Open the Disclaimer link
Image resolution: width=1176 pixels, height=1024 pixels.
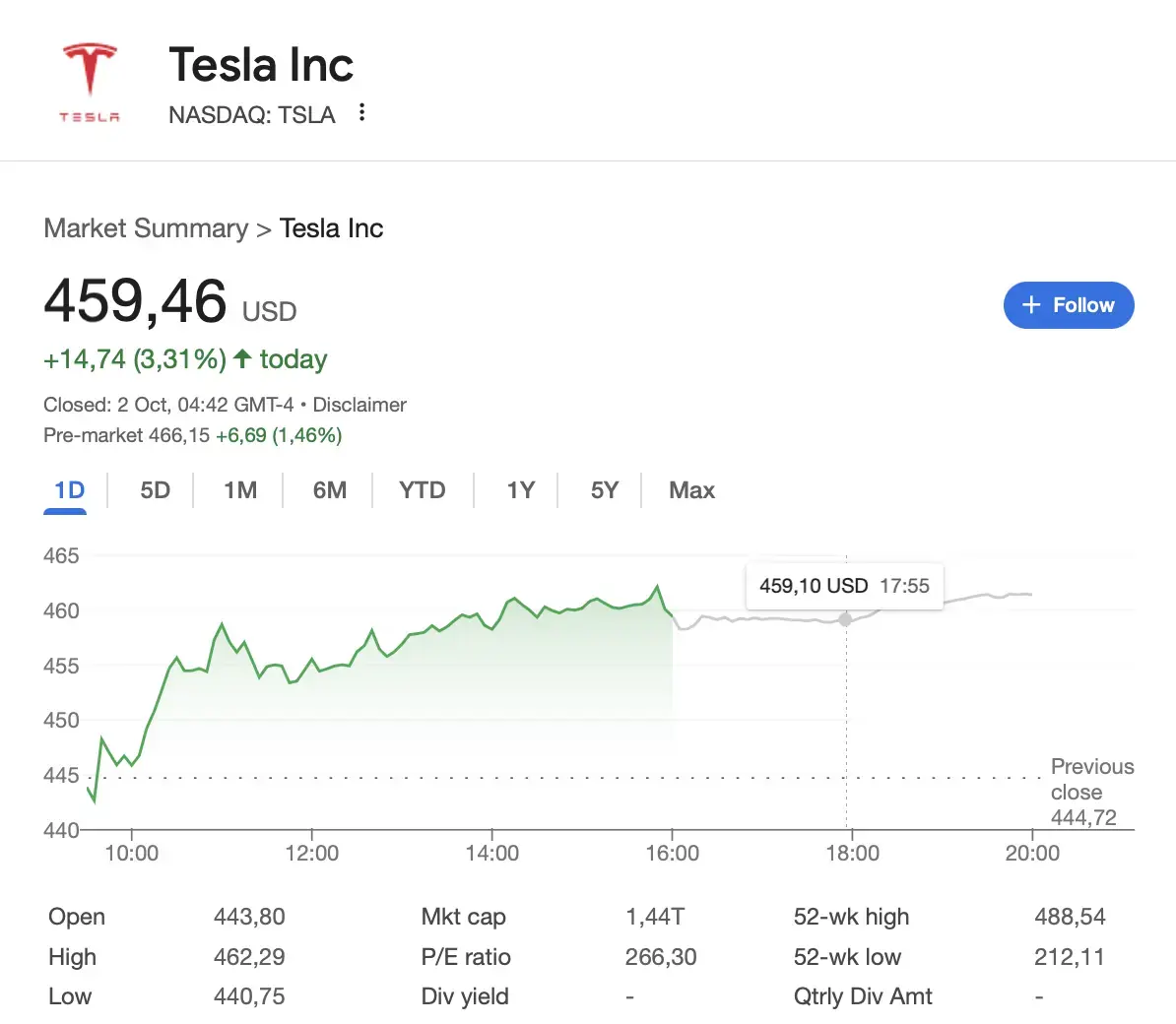click(359, 405)
